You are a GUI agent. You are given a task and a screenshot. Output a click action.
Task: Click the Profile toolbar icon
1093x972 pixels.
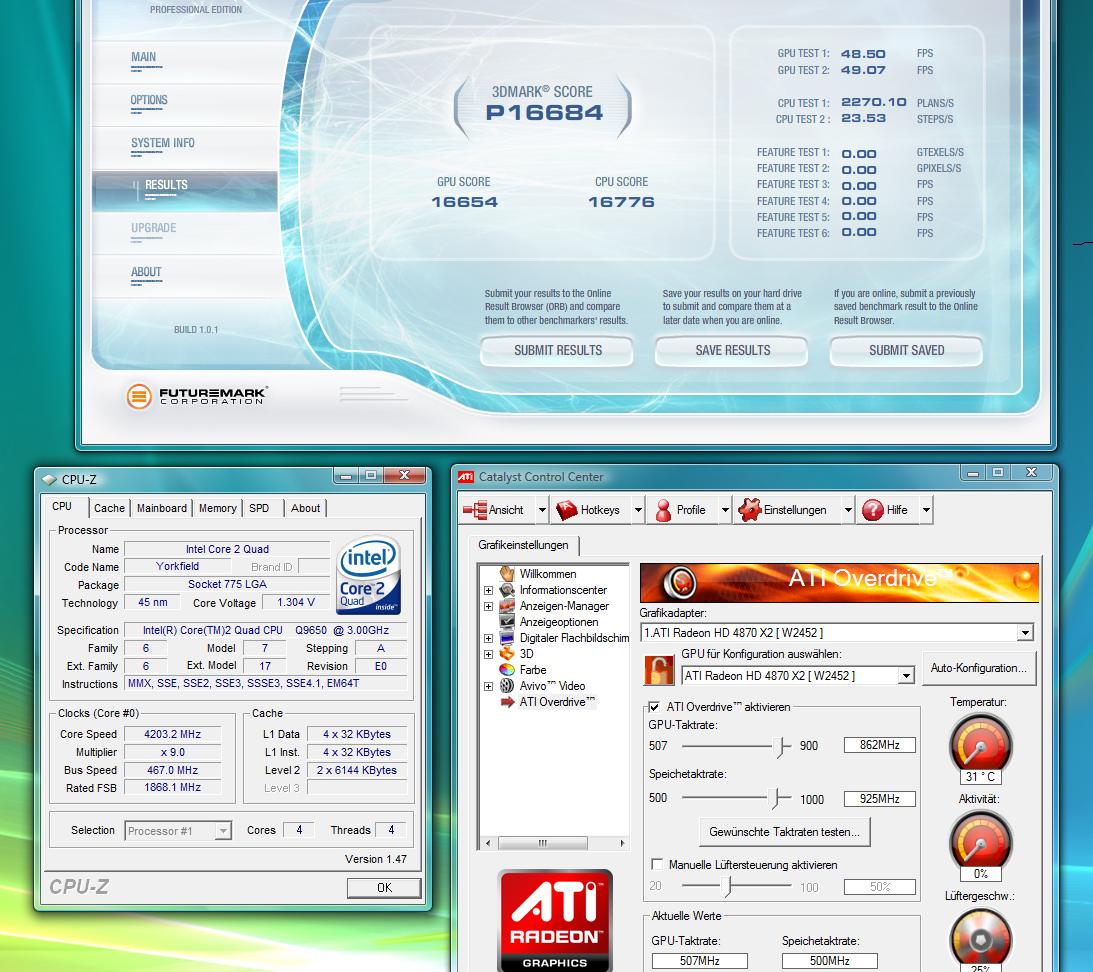tap(663, 510)
